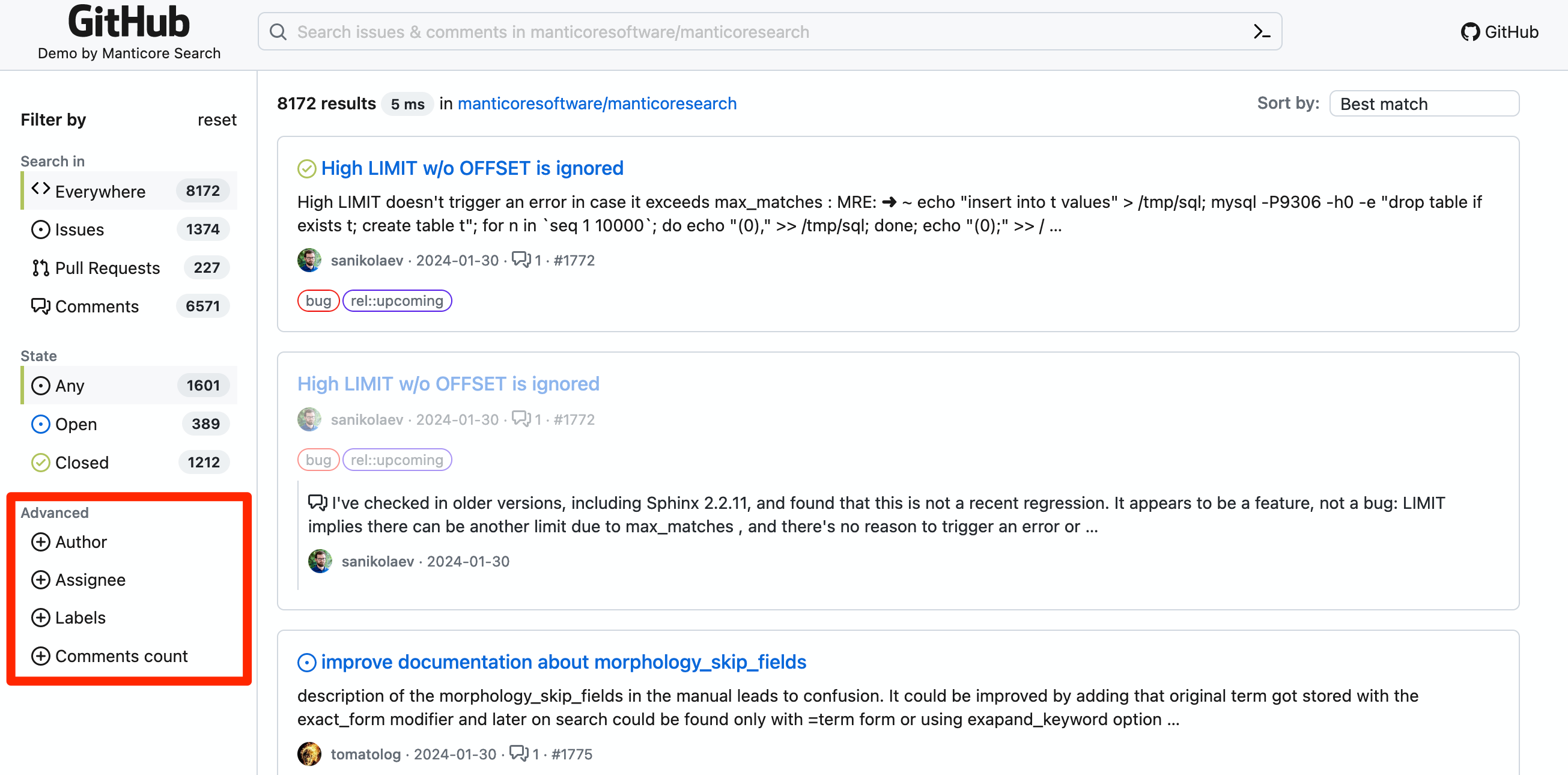Click sanikolaev avatar in first result
1568x775 pixels.
[x=309, y=260]
